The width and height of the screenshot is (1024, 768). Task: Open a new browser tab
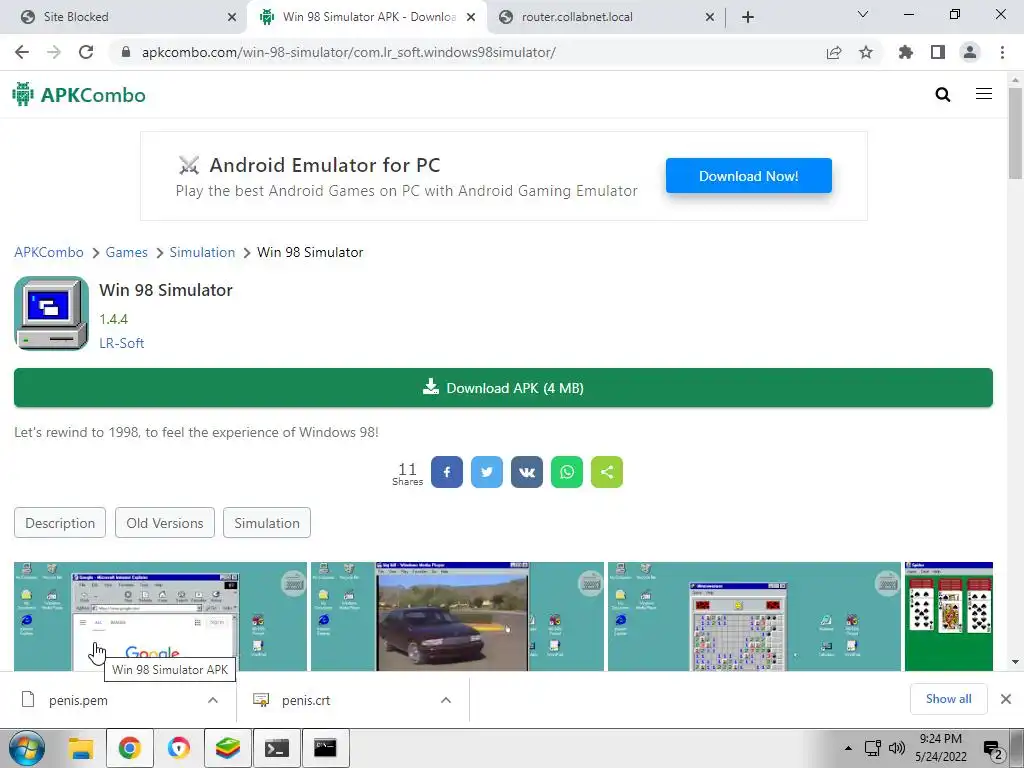point(748,17)
